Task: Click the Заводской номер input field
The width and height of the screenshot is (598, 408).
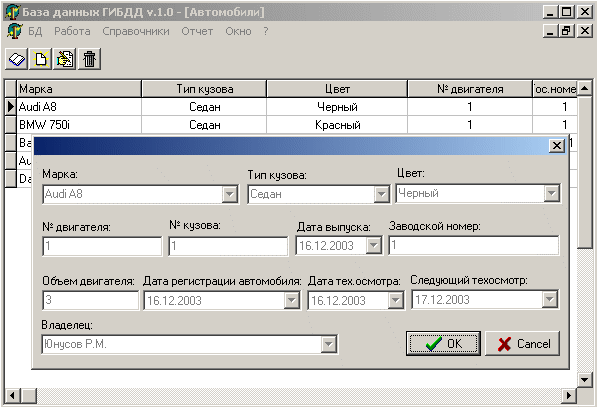Action: coord(474,246)
